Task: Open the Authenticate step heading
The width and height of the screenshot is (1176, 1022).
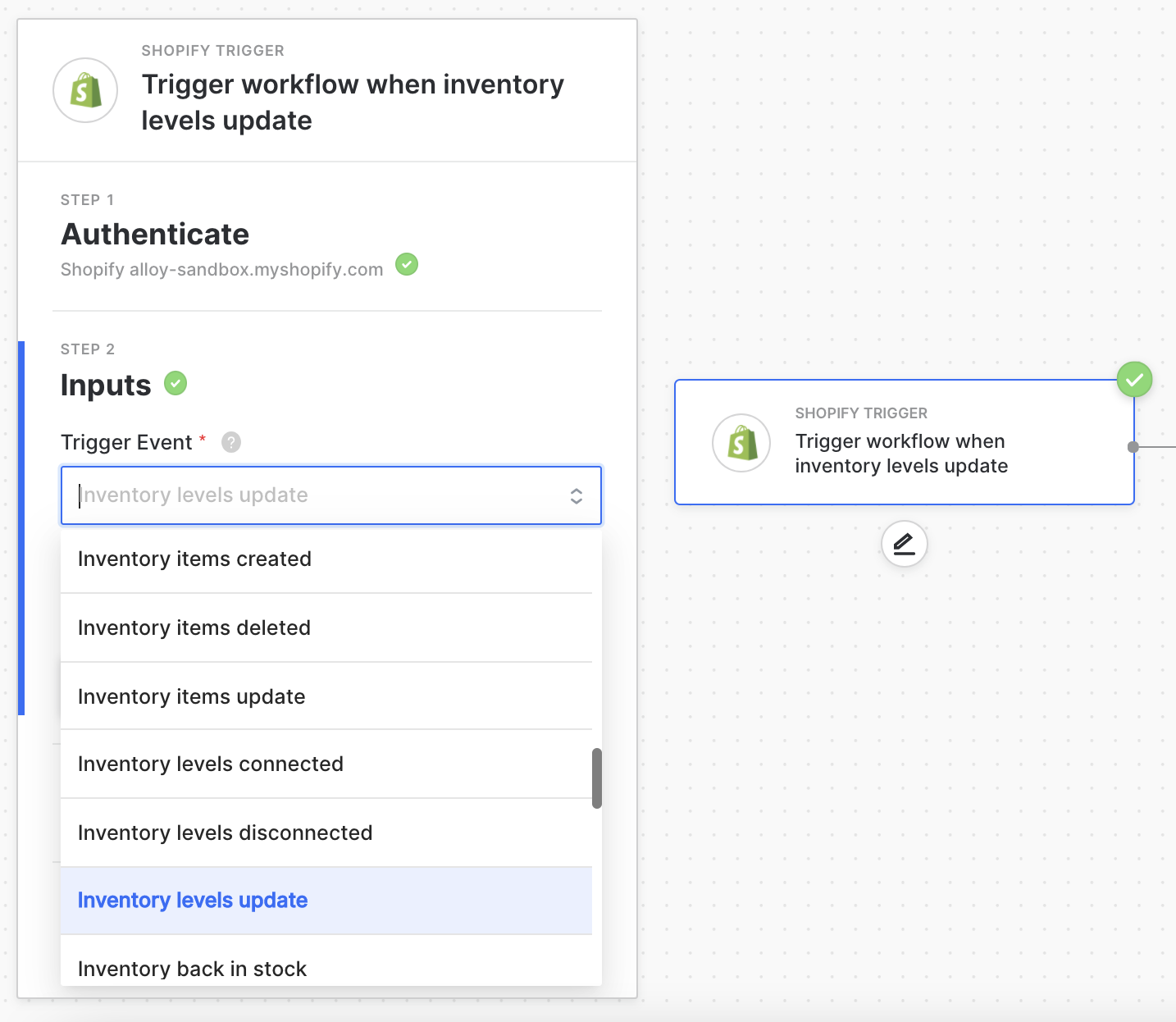Action: (155, 235)
